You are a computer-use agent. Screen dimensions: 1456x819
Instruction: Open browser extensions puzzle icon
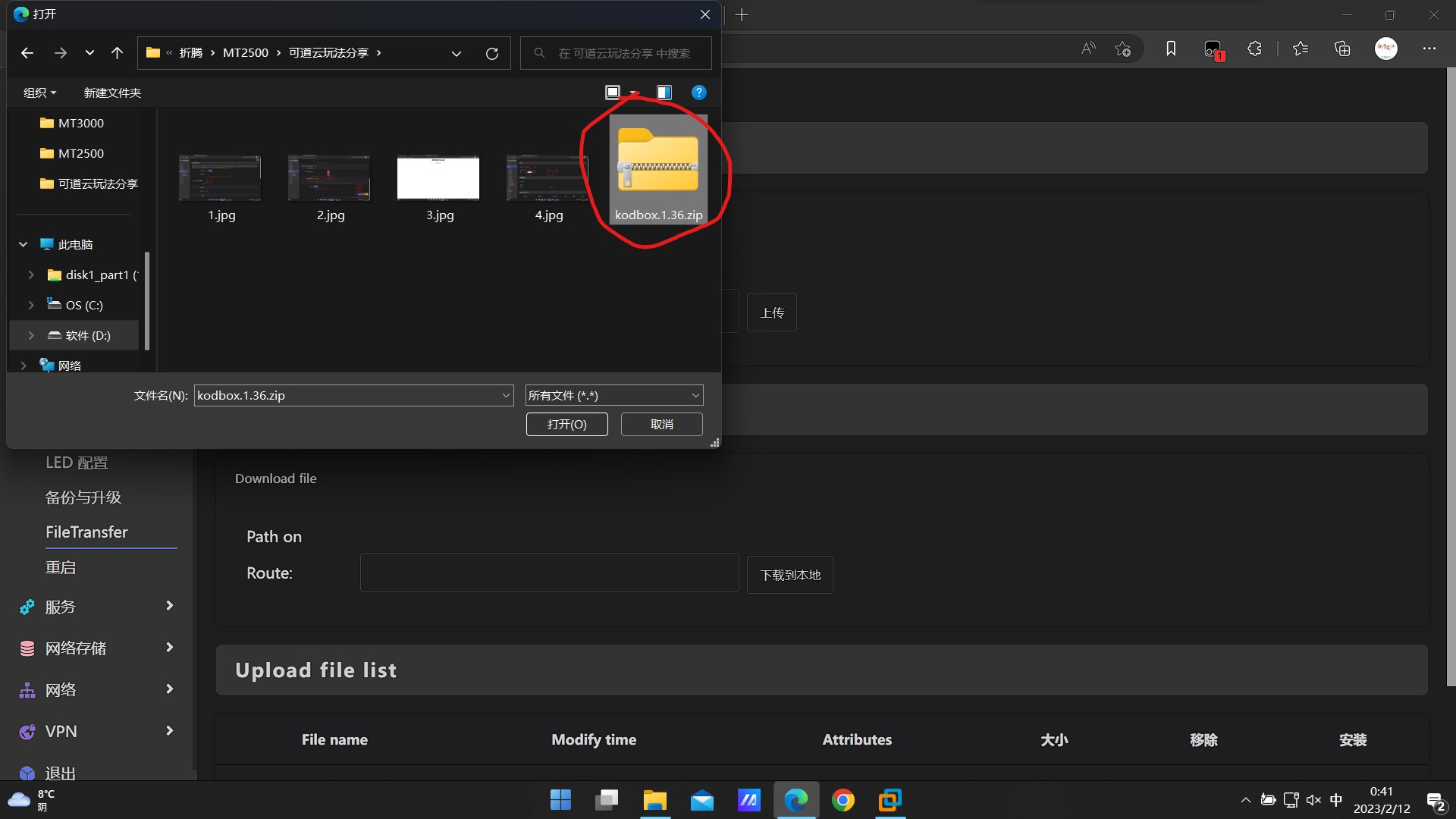[x=1254, y=49]
